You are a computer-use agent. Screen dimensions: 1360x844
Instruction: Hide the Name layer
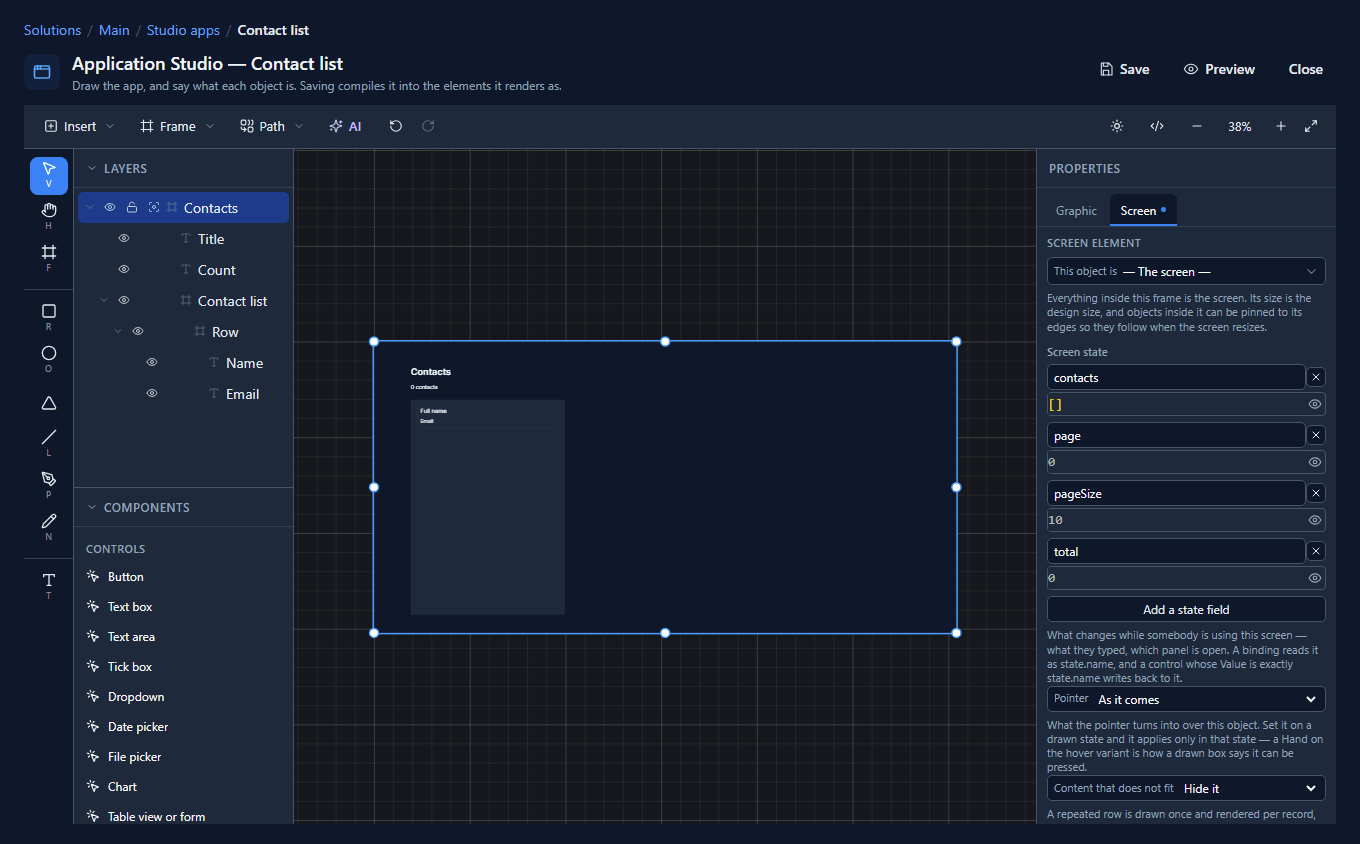(152, 363)
